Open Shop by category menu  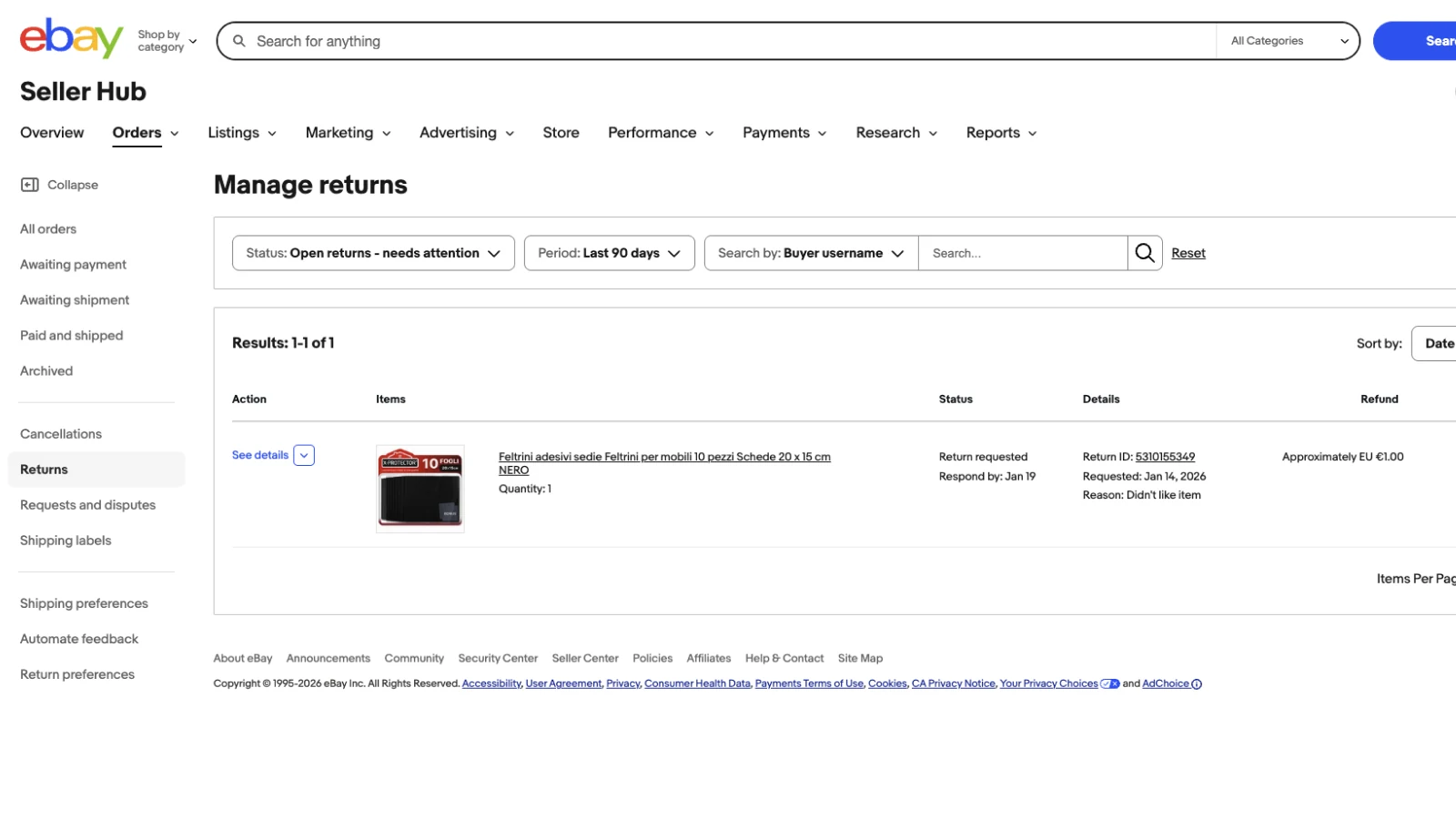coord(167,41)
